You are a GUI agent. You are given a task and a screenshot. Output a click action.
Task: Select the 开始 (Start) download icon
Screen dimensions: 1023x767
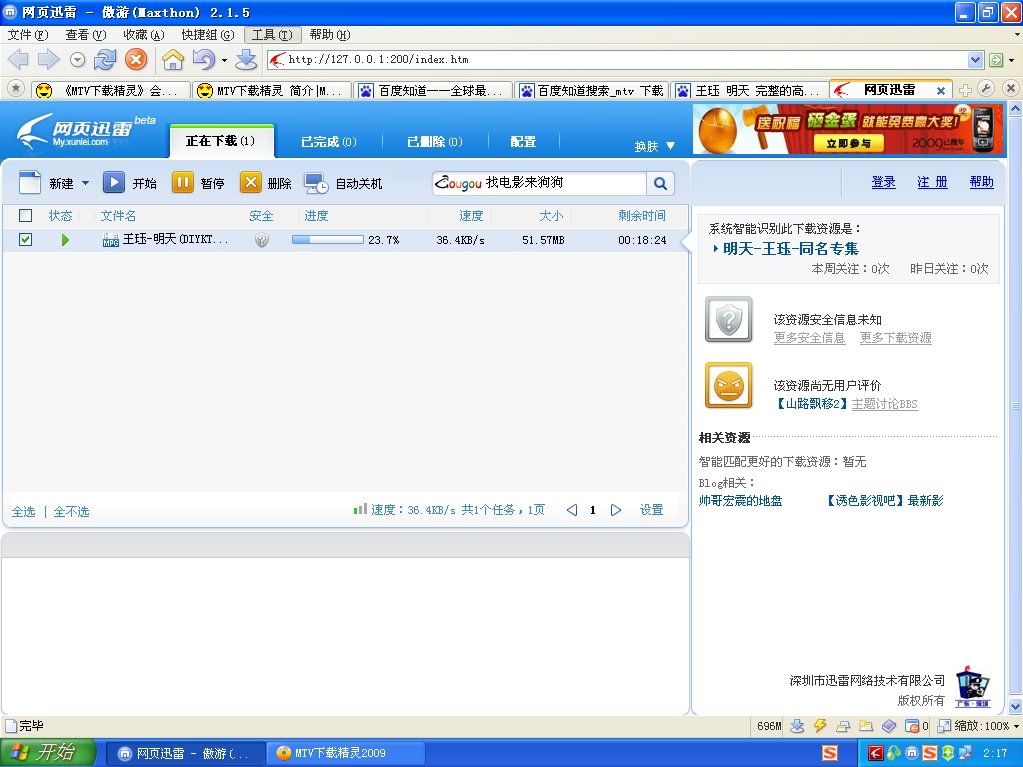[114, 182]
